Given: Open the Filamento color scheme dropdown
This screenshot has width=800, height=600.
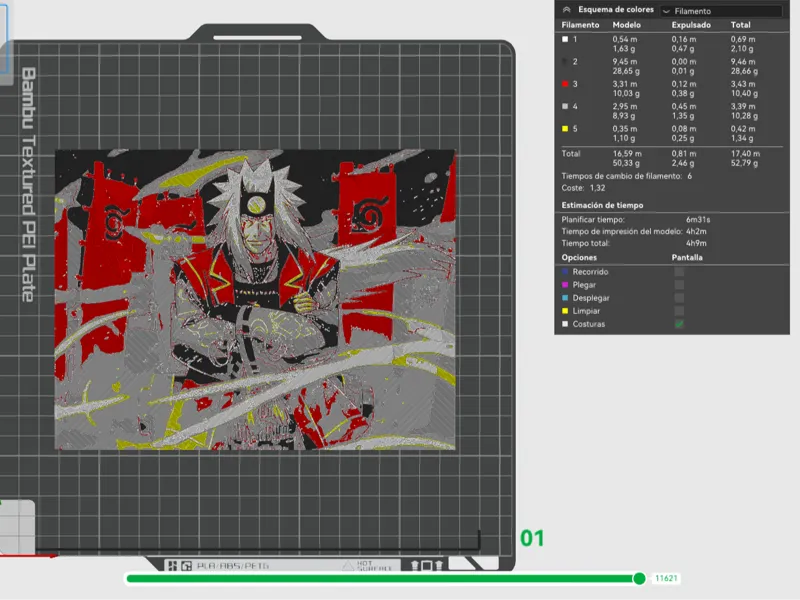Looking at the screenshot, I should [x=721, y=11].
